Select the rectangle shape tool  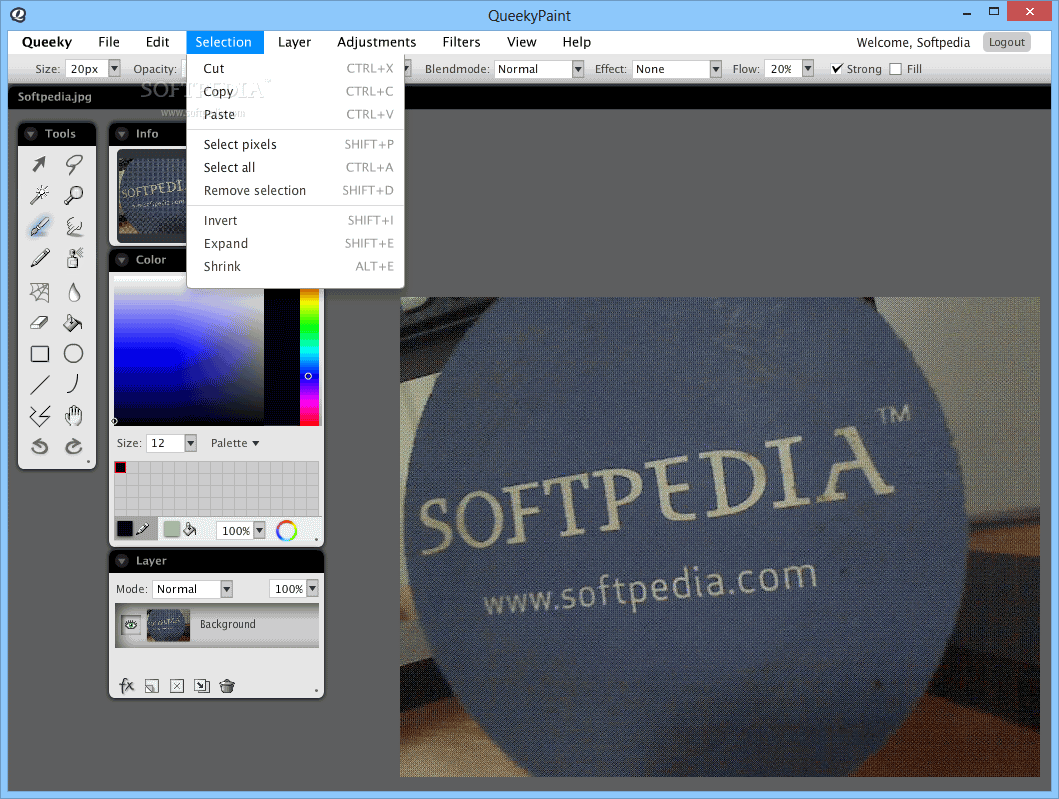coord(39,354)
